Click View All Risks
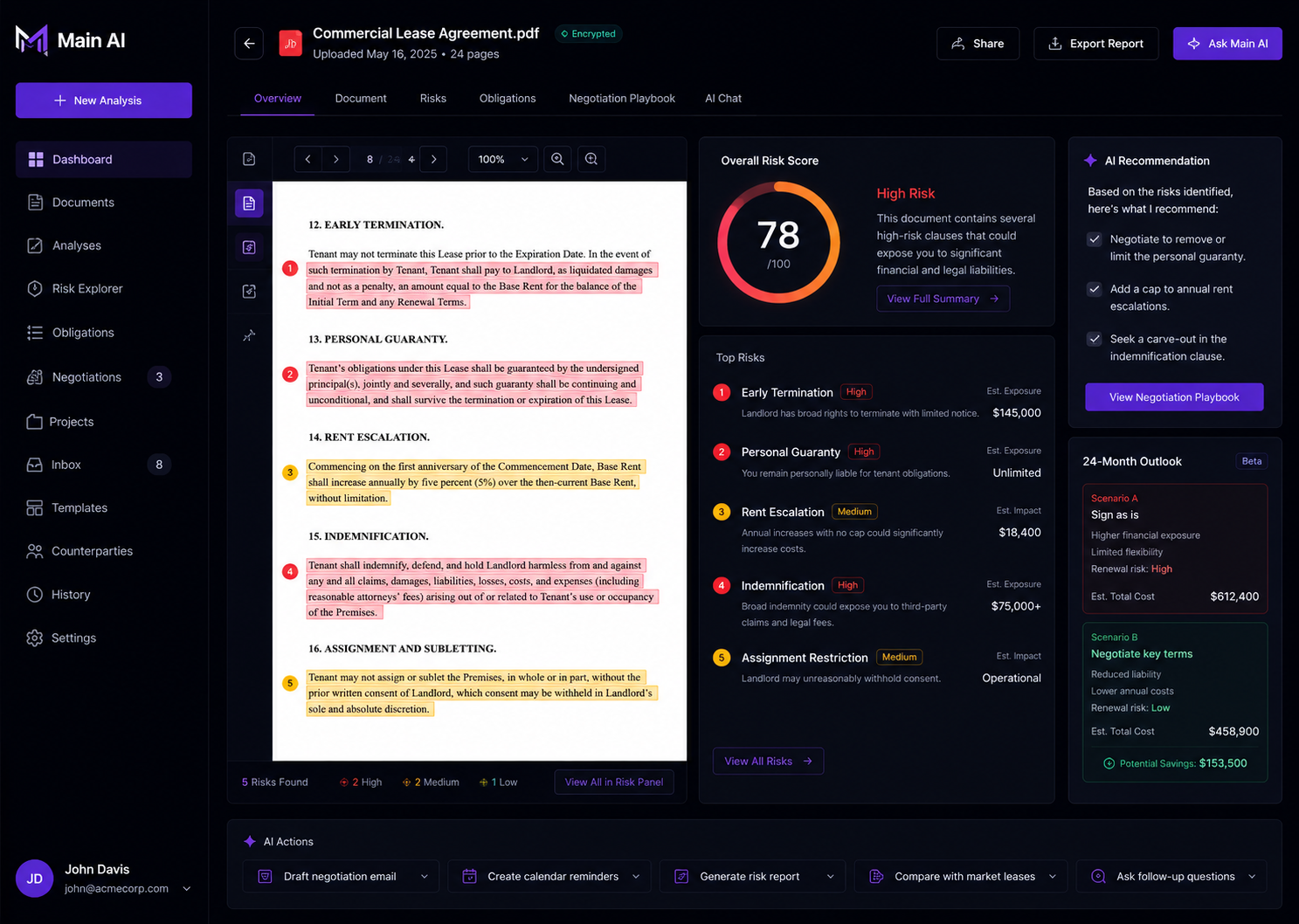Image resolution: width=1299 pixels, height=924 pixels. pos(768,762)
